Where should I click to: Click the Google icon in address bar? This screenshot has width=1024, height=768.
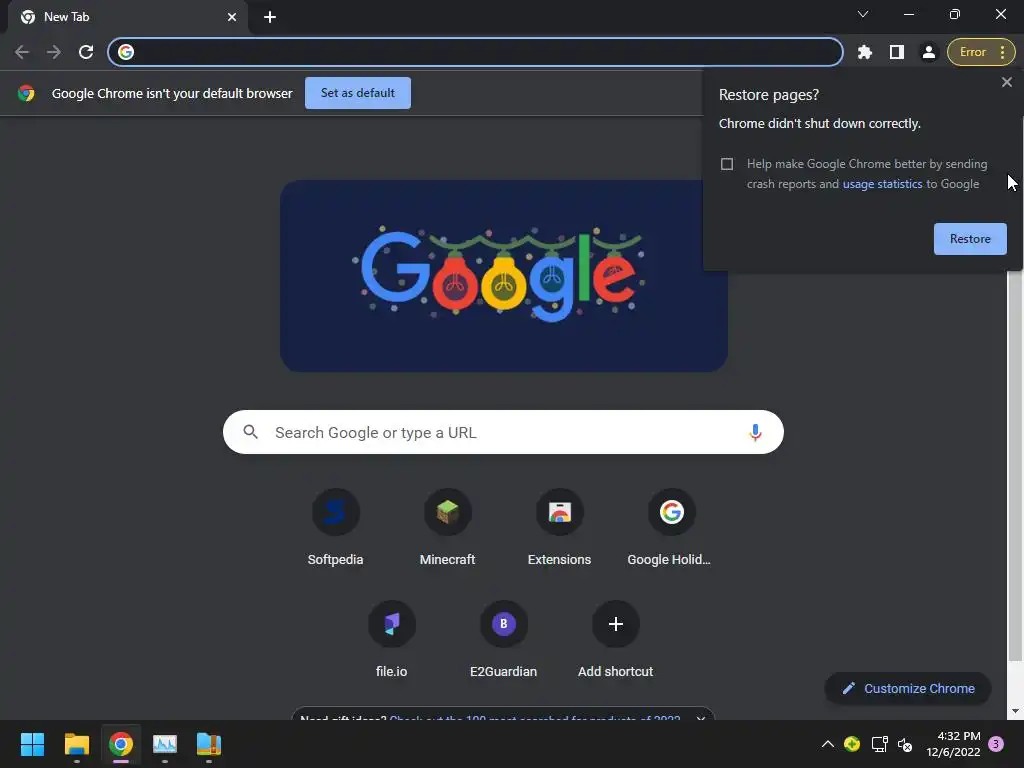click(x=126, y=52)
